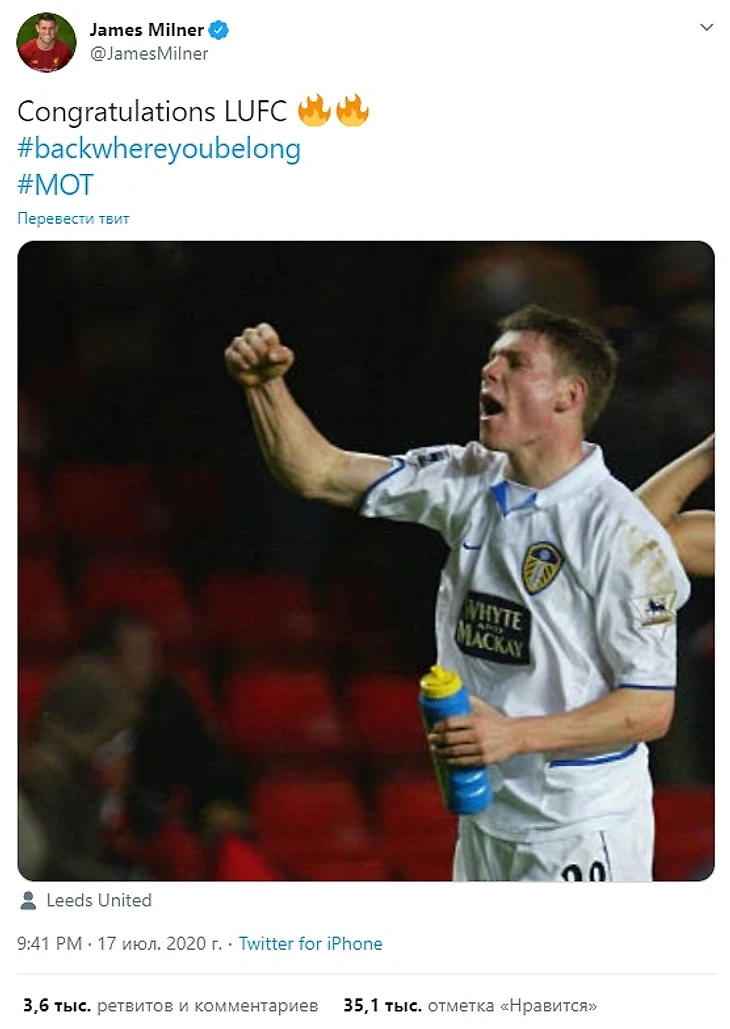The width and height of the screenshot is (730, 1029).
Task: View the 3,6 тыс. retweets and comments
Action: [x=171, y=1005]
